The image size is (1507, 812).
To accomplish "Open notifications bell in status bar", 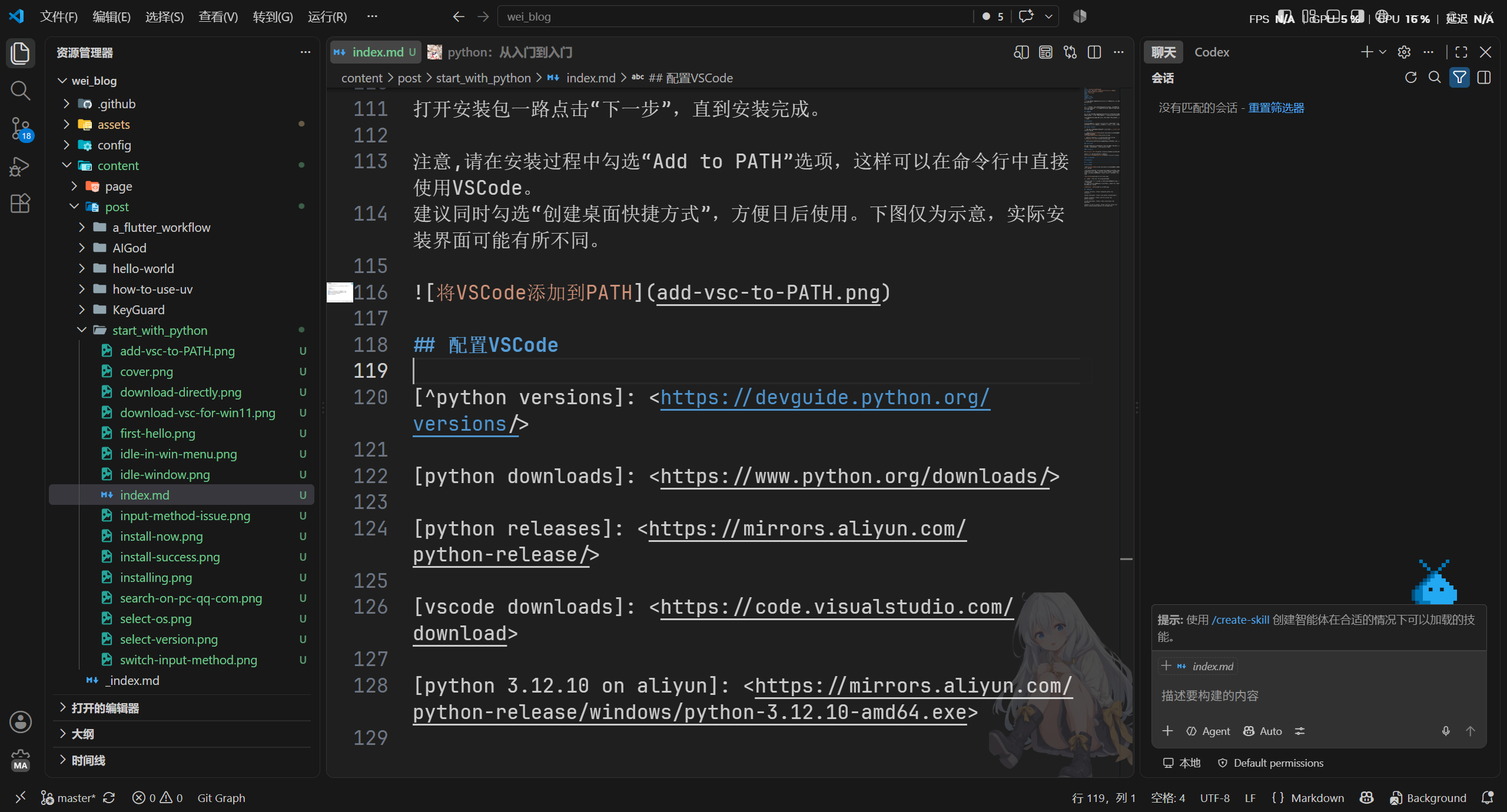I will [1488, 798].
